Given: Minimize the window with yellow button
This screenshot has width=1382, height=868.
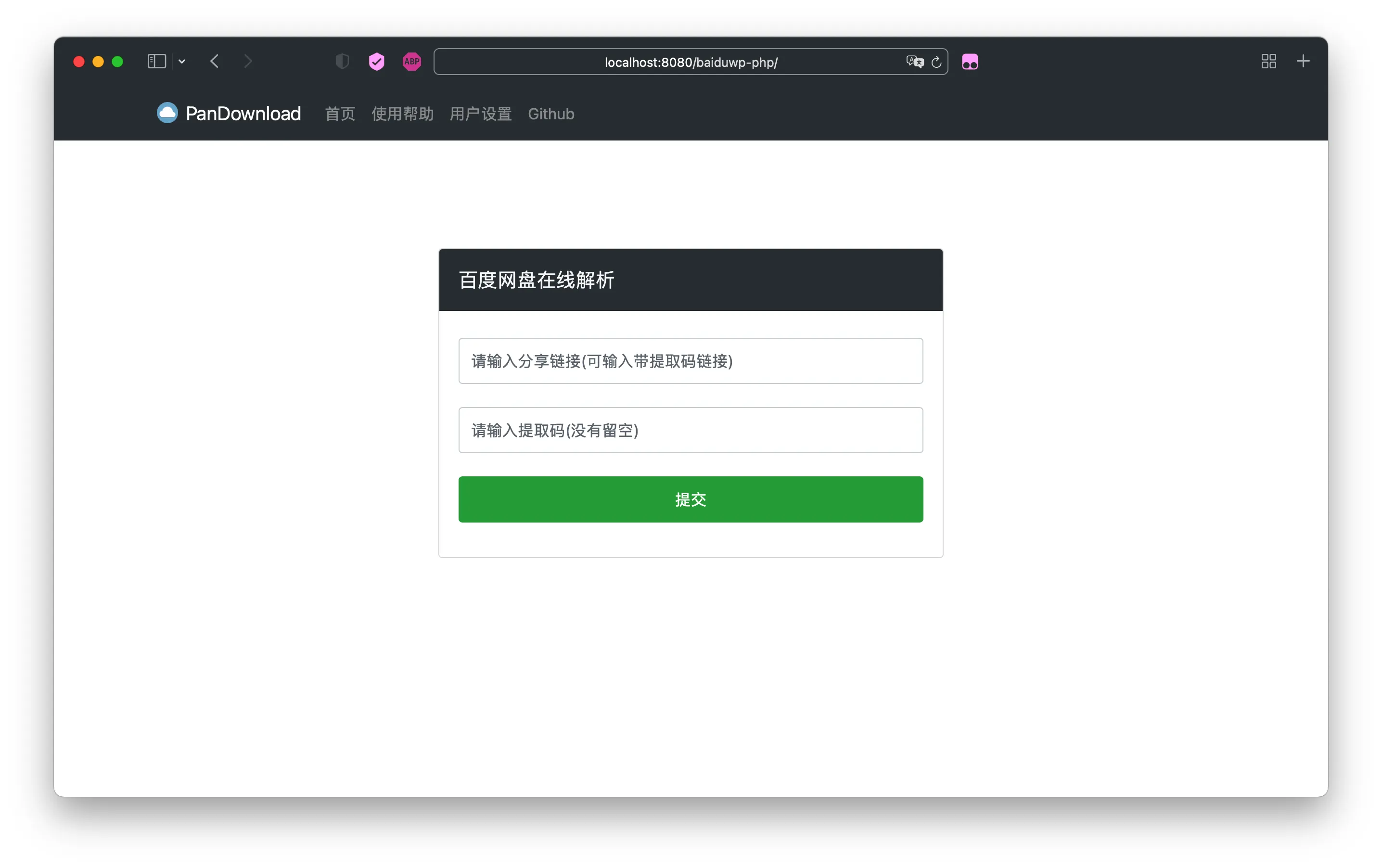Looking at the screenshot, I should pos(98,62).
